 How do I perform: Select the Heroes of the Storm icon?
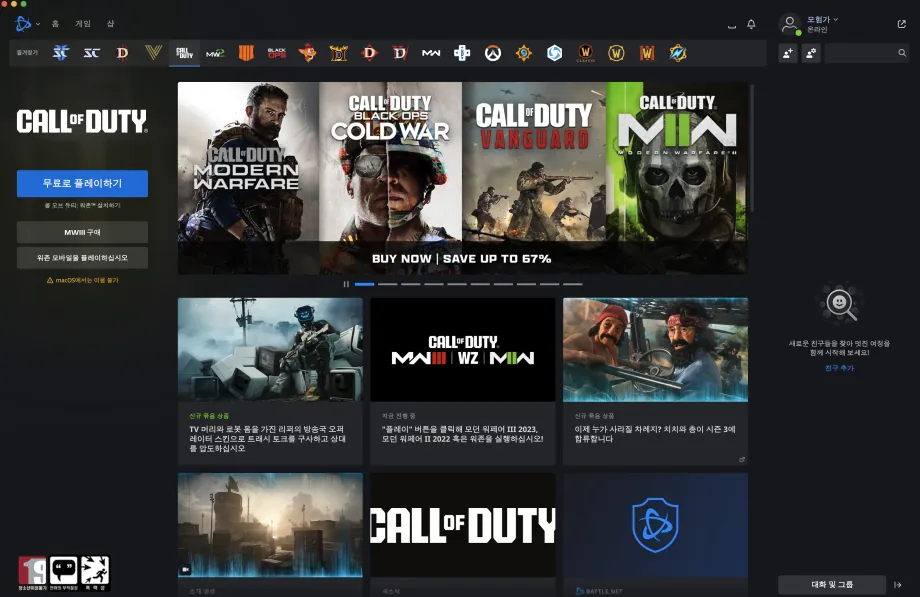click(x=554, y=53)
